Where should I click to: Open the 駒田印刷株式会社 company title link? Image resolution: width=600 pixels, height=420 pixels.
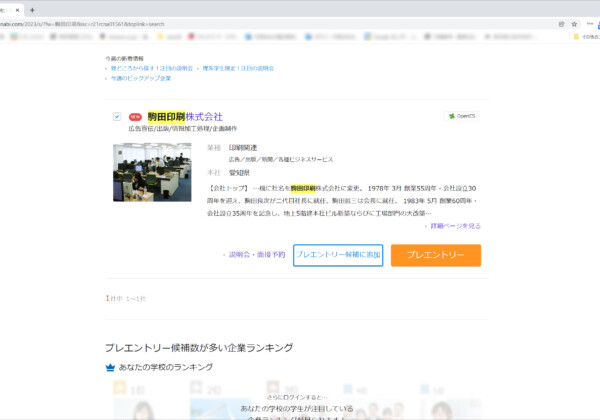[185, 116]
